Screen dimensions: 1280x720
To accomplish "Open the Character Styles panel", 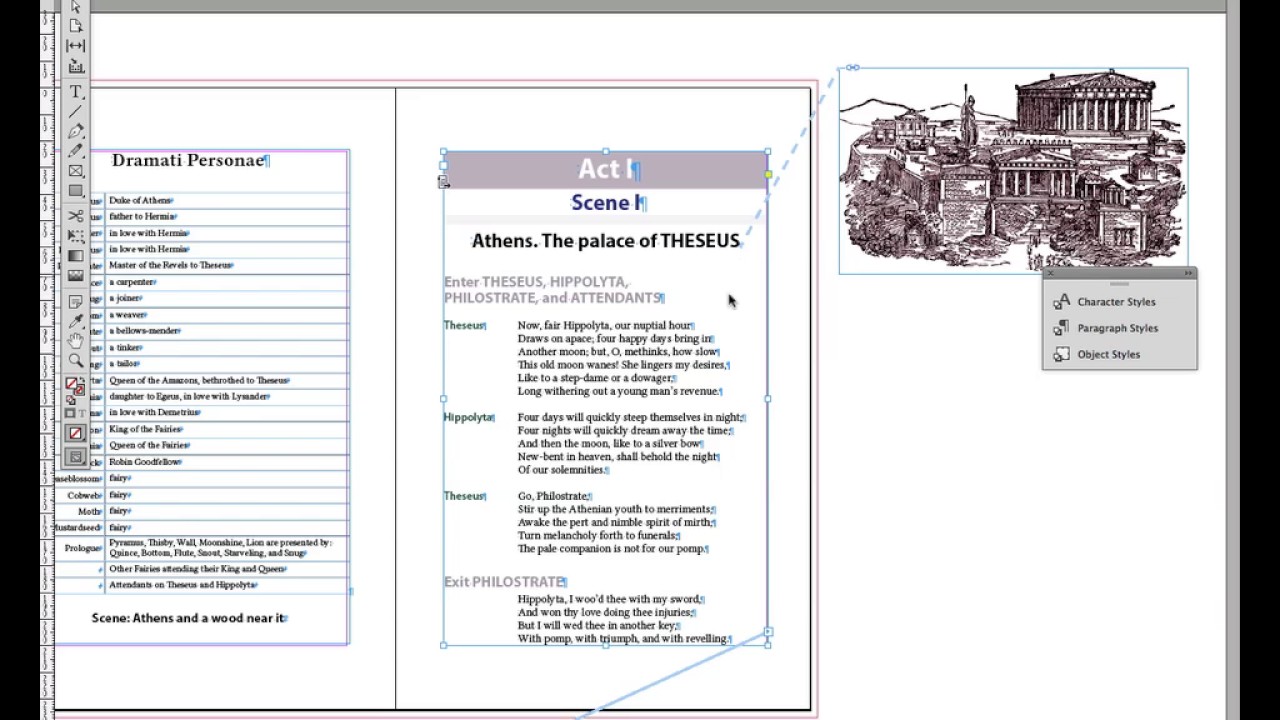I will click(1116, 302).
